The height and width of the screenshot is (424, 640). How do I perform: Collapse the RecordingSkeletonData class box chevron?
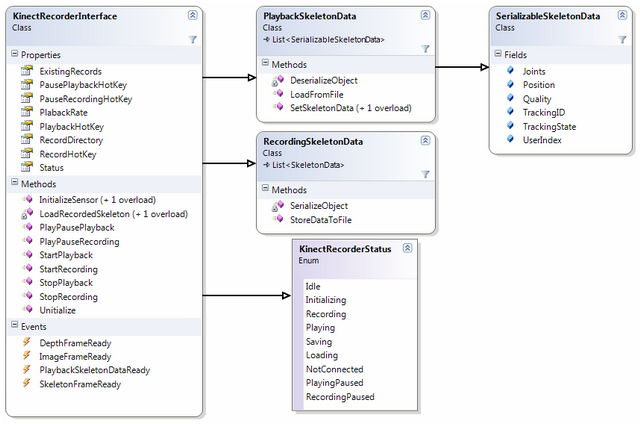click(x=425, y=141)
